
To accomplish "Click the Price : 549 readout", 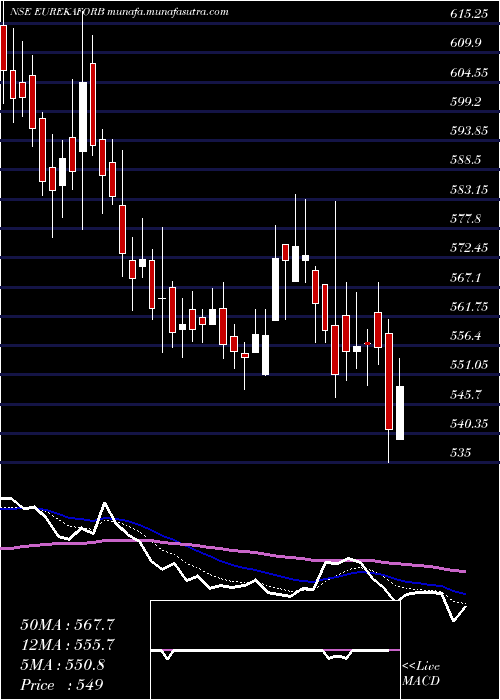I will pyautogui.click(x=62, y=685).
